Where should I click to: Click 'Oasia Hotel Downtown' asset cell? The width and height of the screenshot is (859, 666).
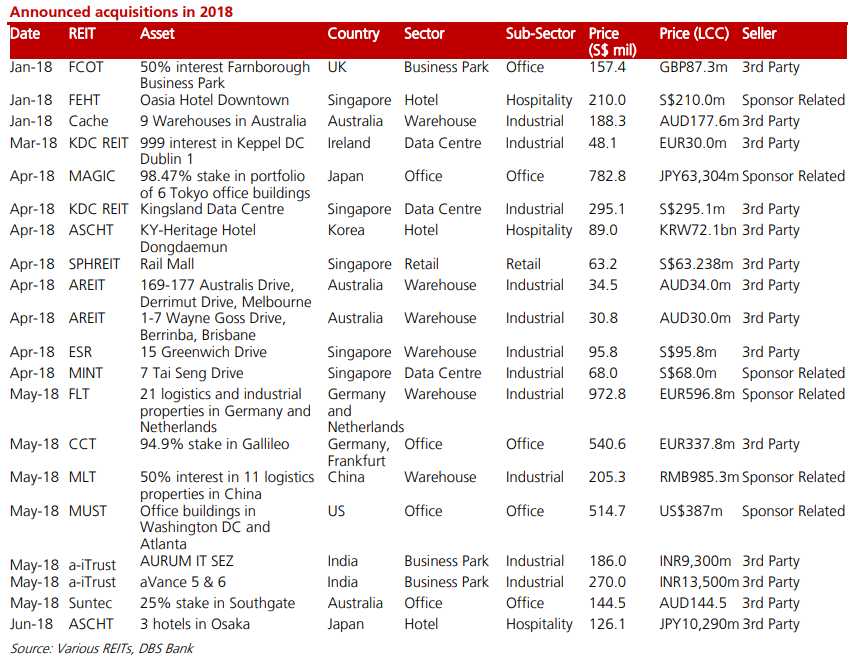click(x=214, y=100)
